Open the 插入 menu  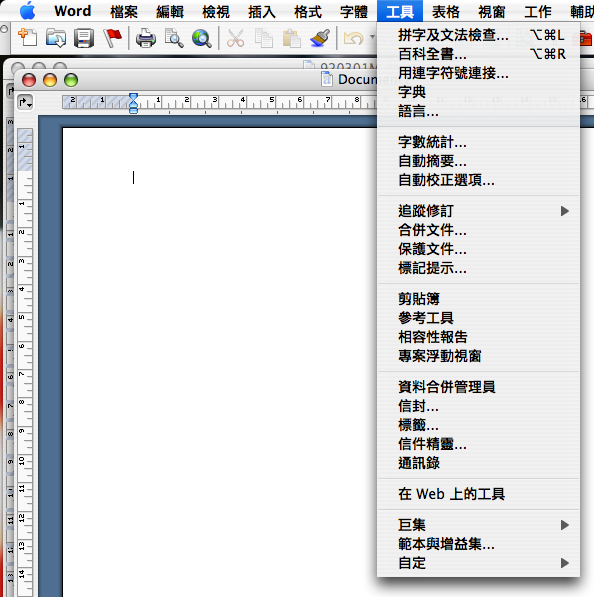coord(262,11)
